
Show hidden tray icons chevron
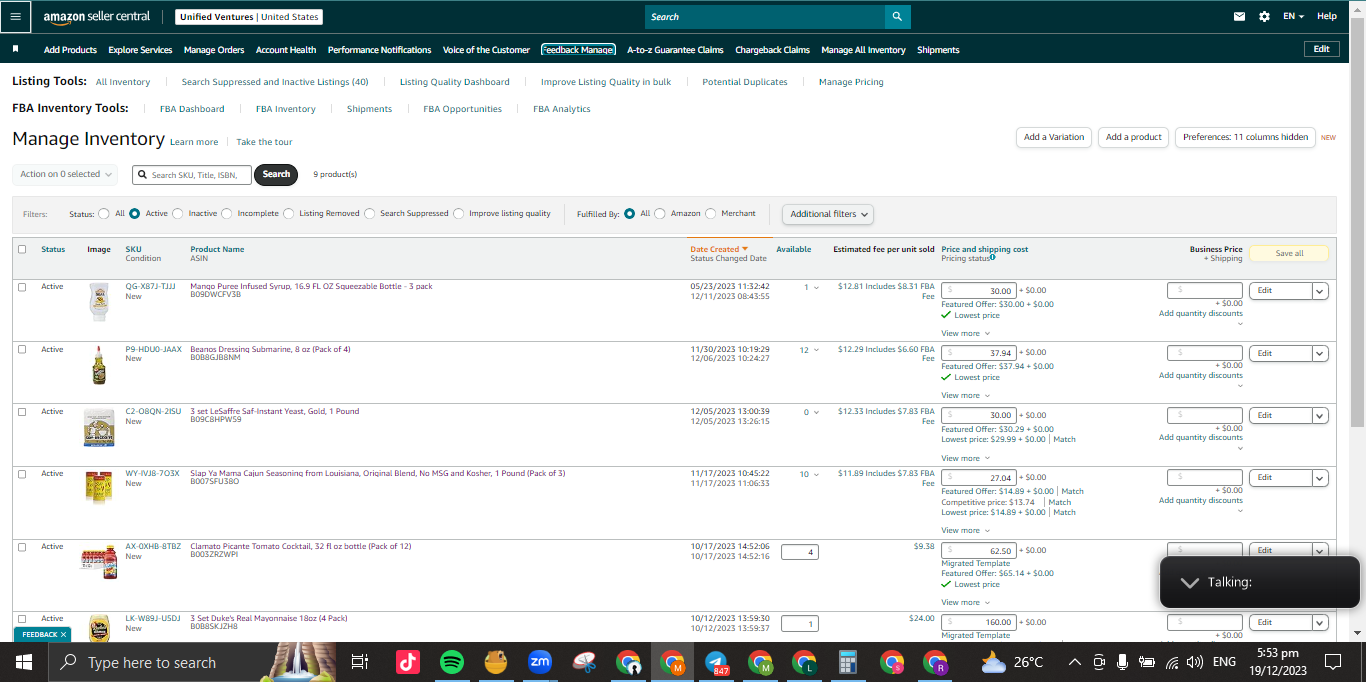click(x=1075, y=662)
